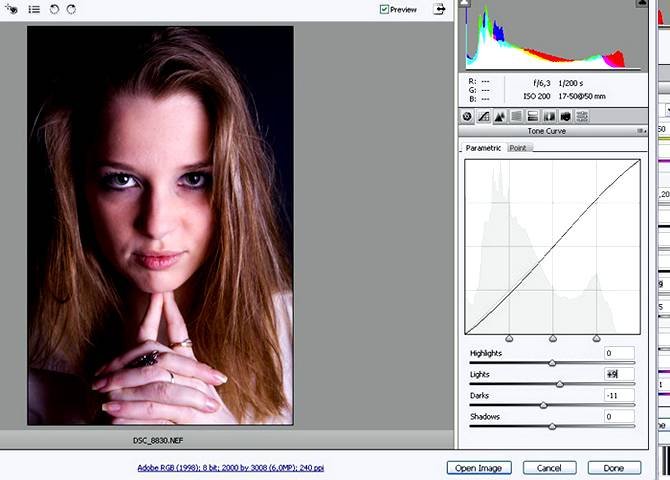The height and width of the screenshot is (480, 670).
Task: Rotate image 90 degrees clockwise
Action: (70, 9)
